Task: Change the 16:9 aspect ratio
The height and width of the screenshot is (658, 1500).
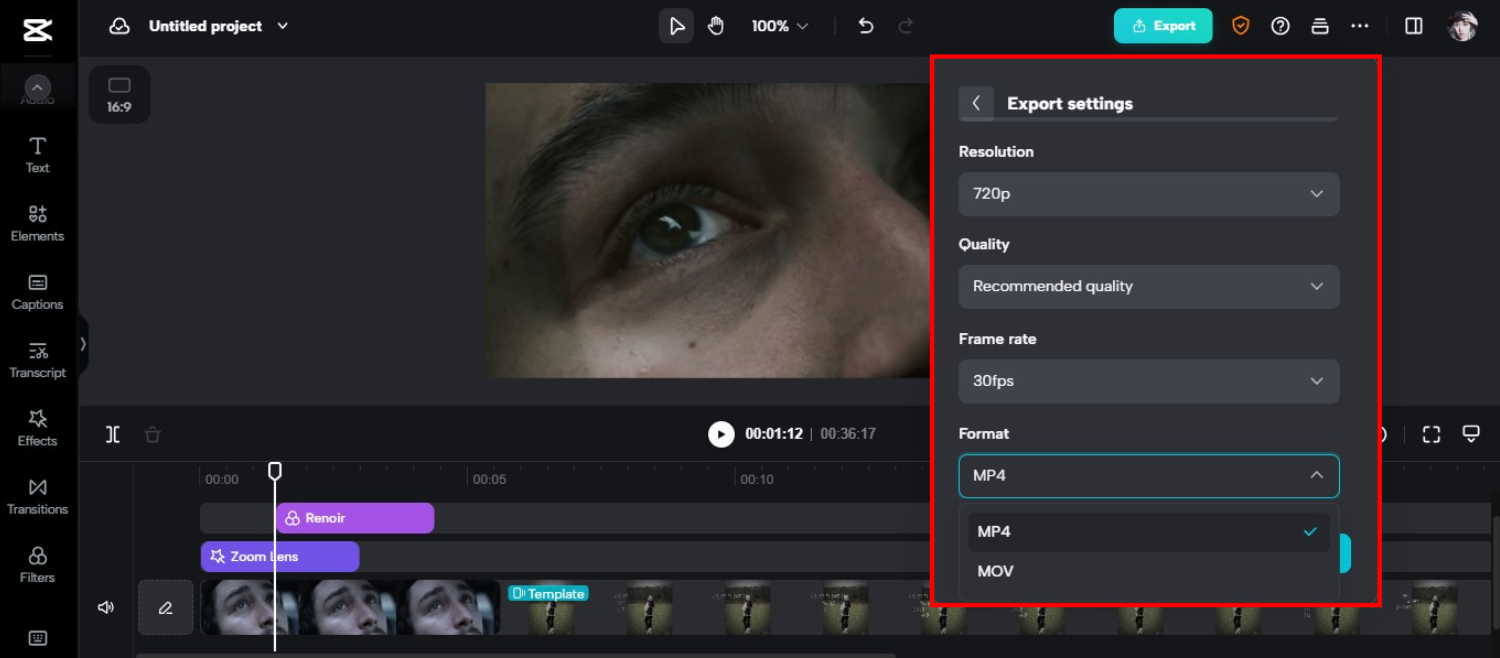Action: pos(119,94)
